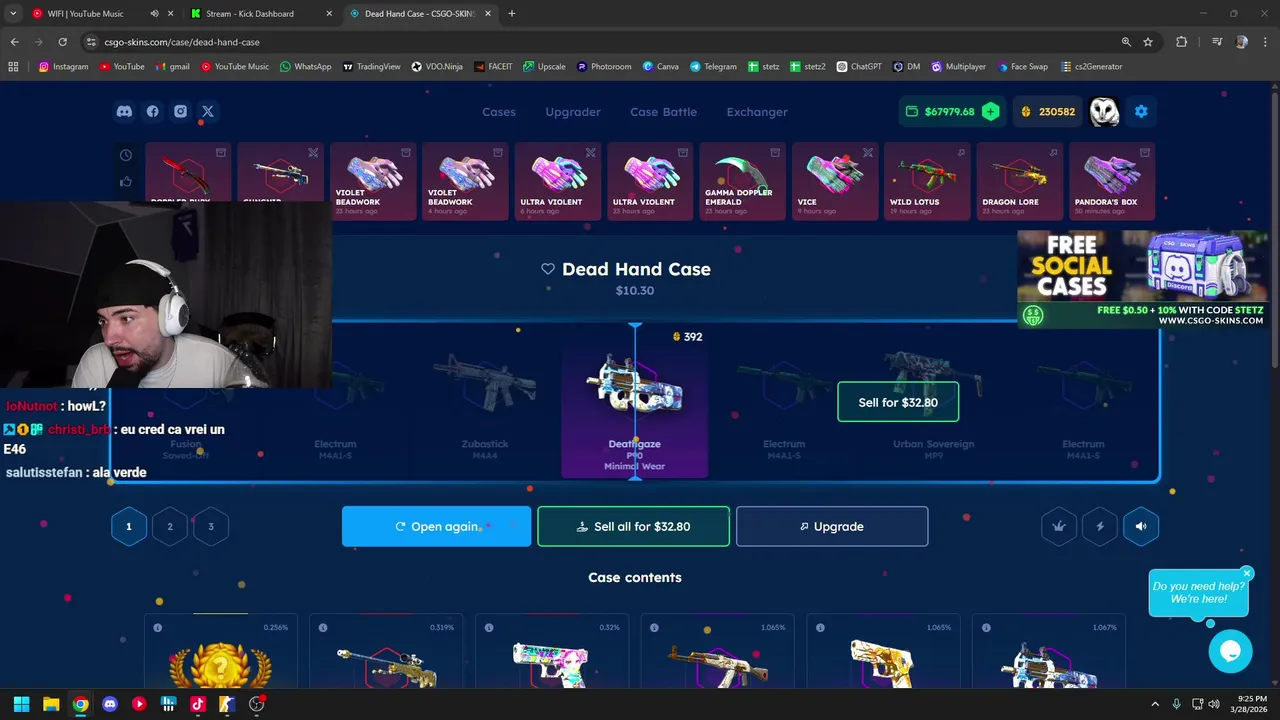Click the $67979.68 wallet balance
The height and width of the screenshot is (720, 1280).
click(x=950, y=112)
